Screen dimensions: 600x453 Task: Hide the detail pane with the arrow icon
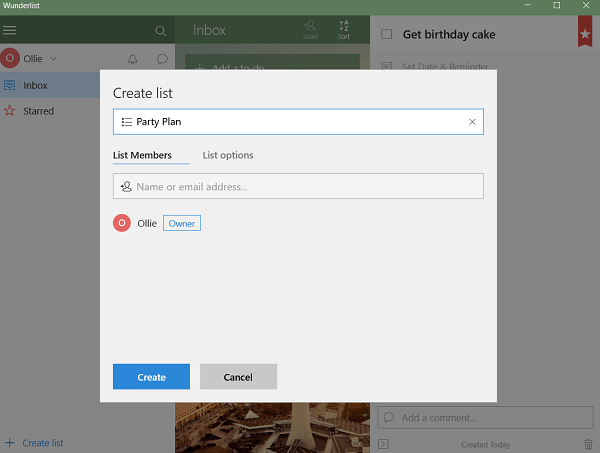point(383,444)
